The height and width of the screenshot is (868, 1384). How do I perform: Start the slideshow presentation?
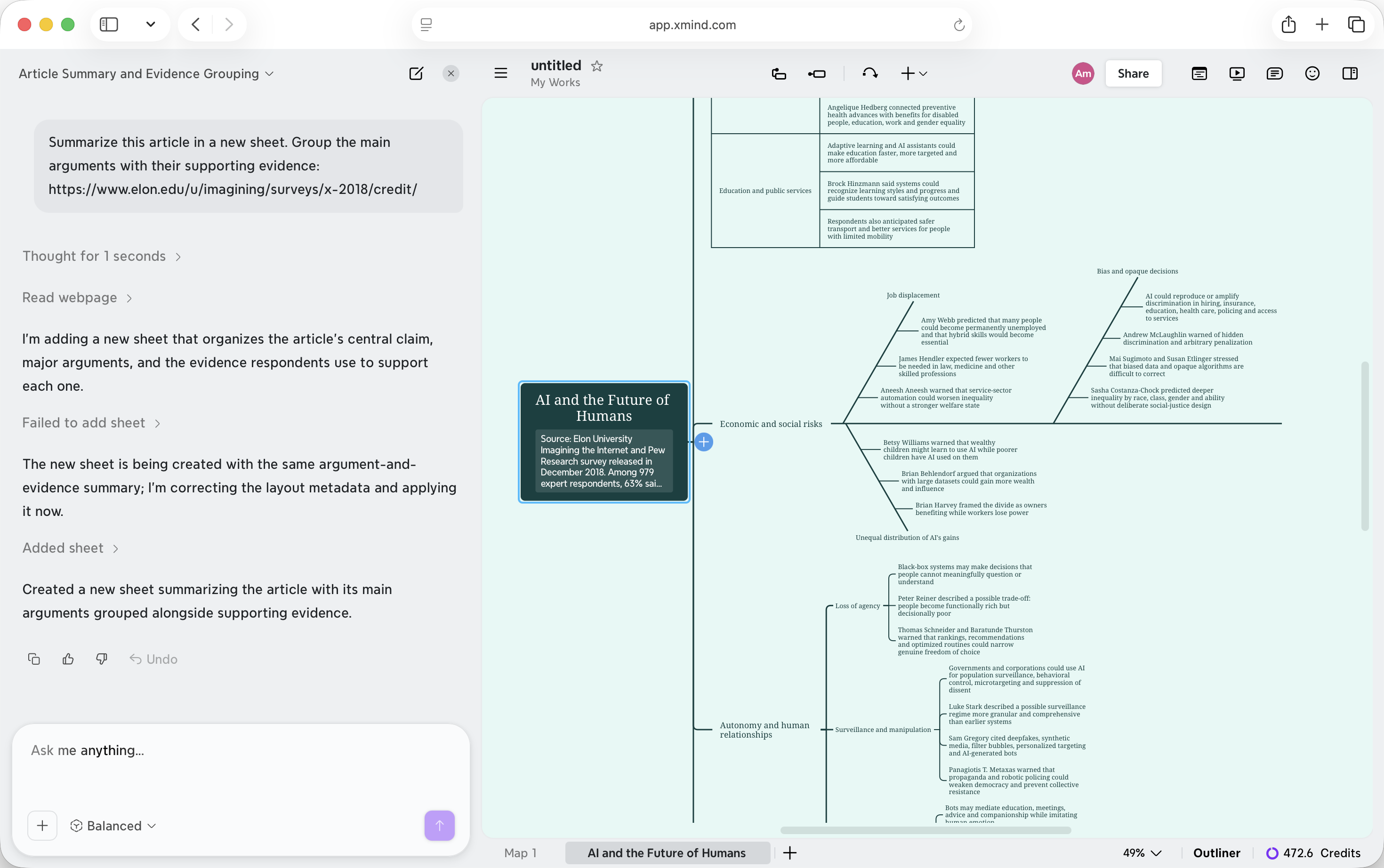[1237, 73]
